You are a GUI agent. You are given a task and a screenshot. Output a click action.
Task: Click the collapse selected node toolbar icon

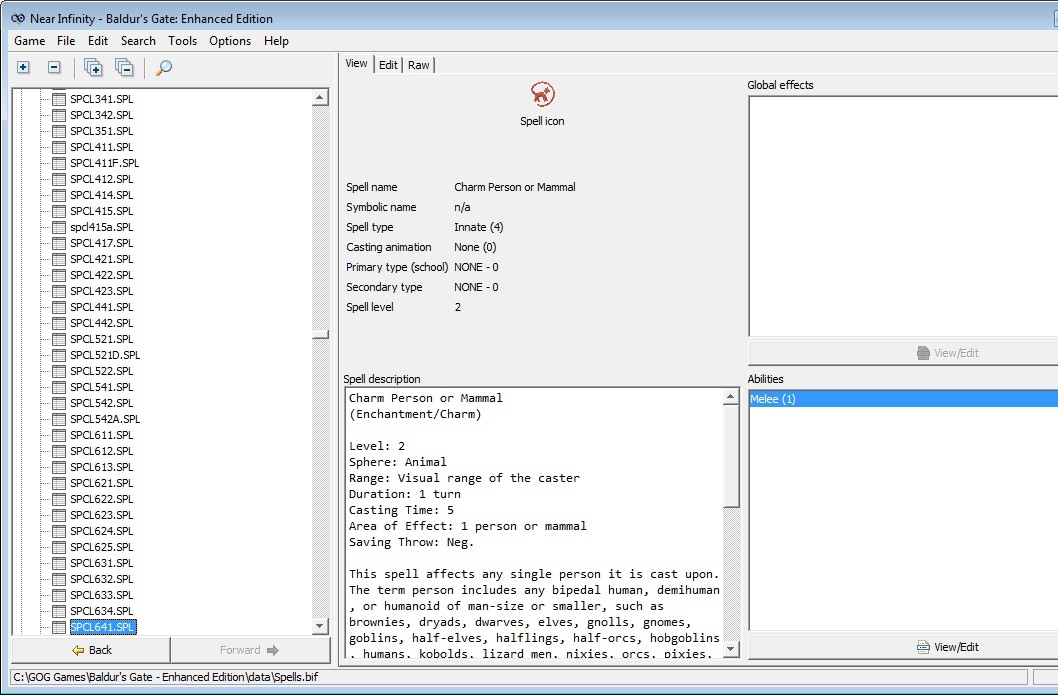(55, 67)
